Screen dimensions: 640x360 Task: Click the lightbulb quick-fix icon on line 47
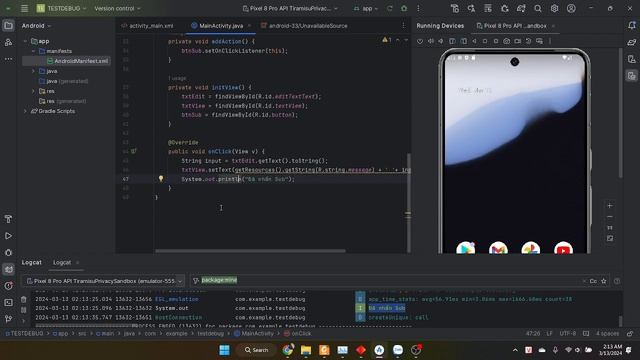click(161, 179)
